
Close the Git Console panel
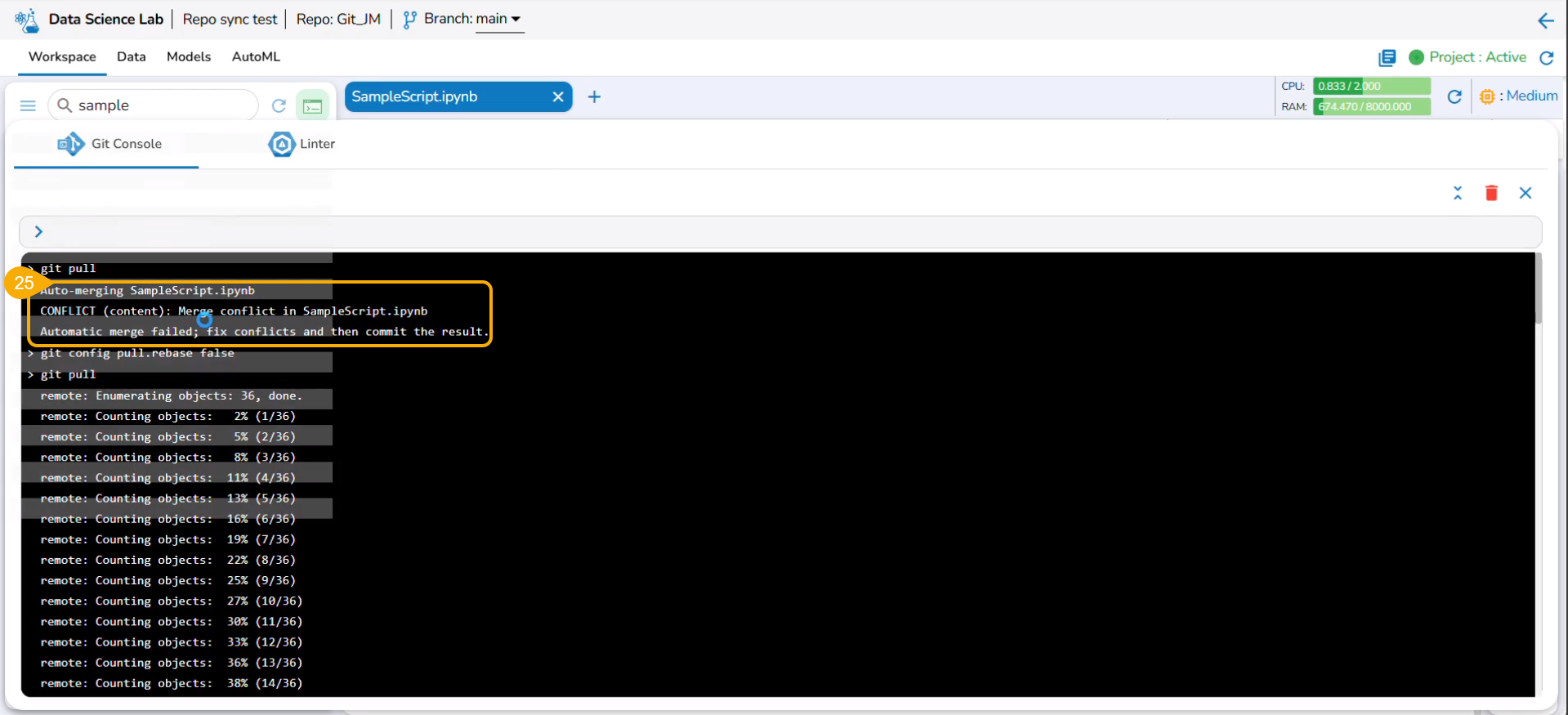1526,193
